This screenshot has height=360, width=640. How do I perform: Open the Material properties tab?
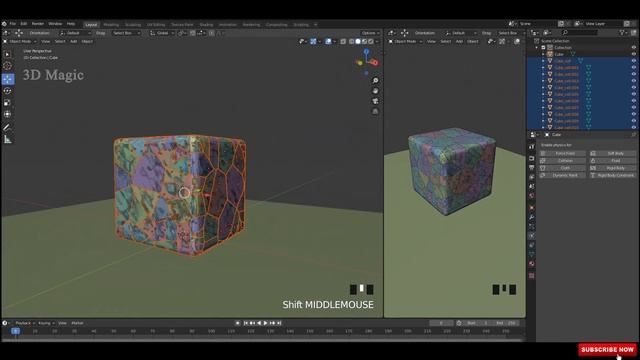531,264
